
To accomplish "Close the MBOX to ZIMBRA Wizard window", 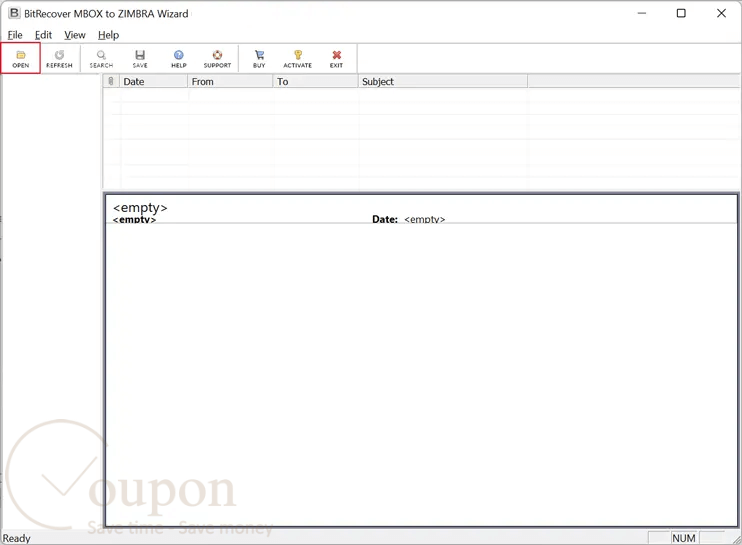I will pos(721,13).
